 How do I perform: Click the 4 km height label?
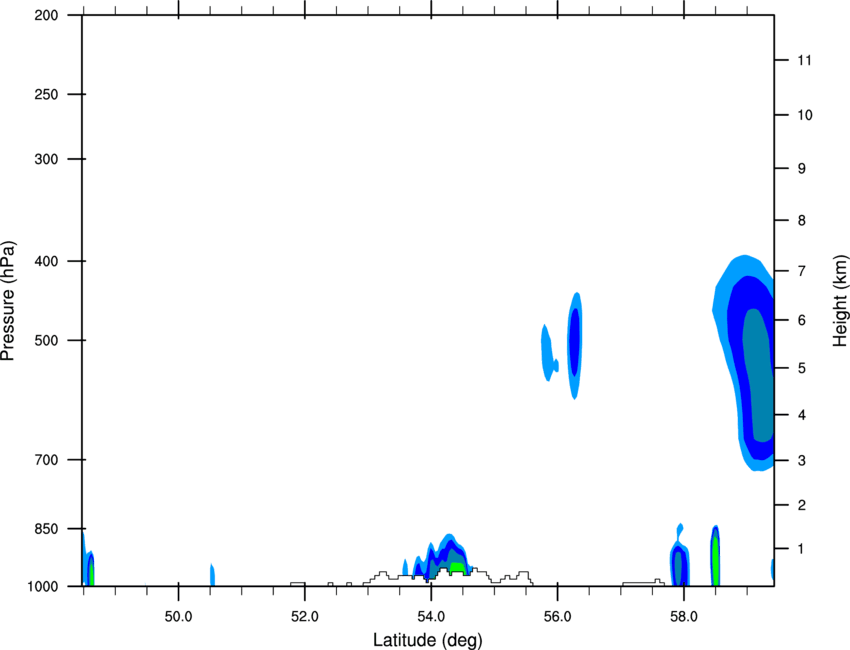click(x=802, y=415)
